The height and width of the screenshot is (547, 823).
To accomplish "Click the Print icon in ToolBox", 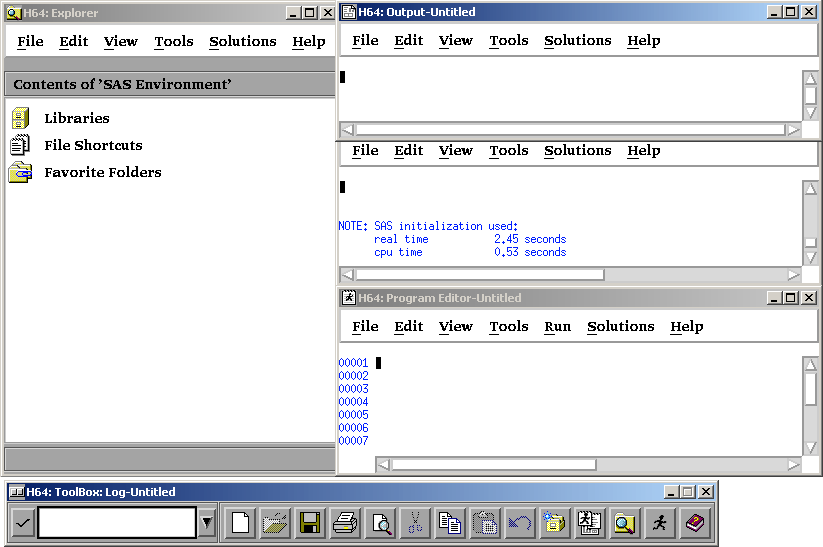I will tap(345, 523).
